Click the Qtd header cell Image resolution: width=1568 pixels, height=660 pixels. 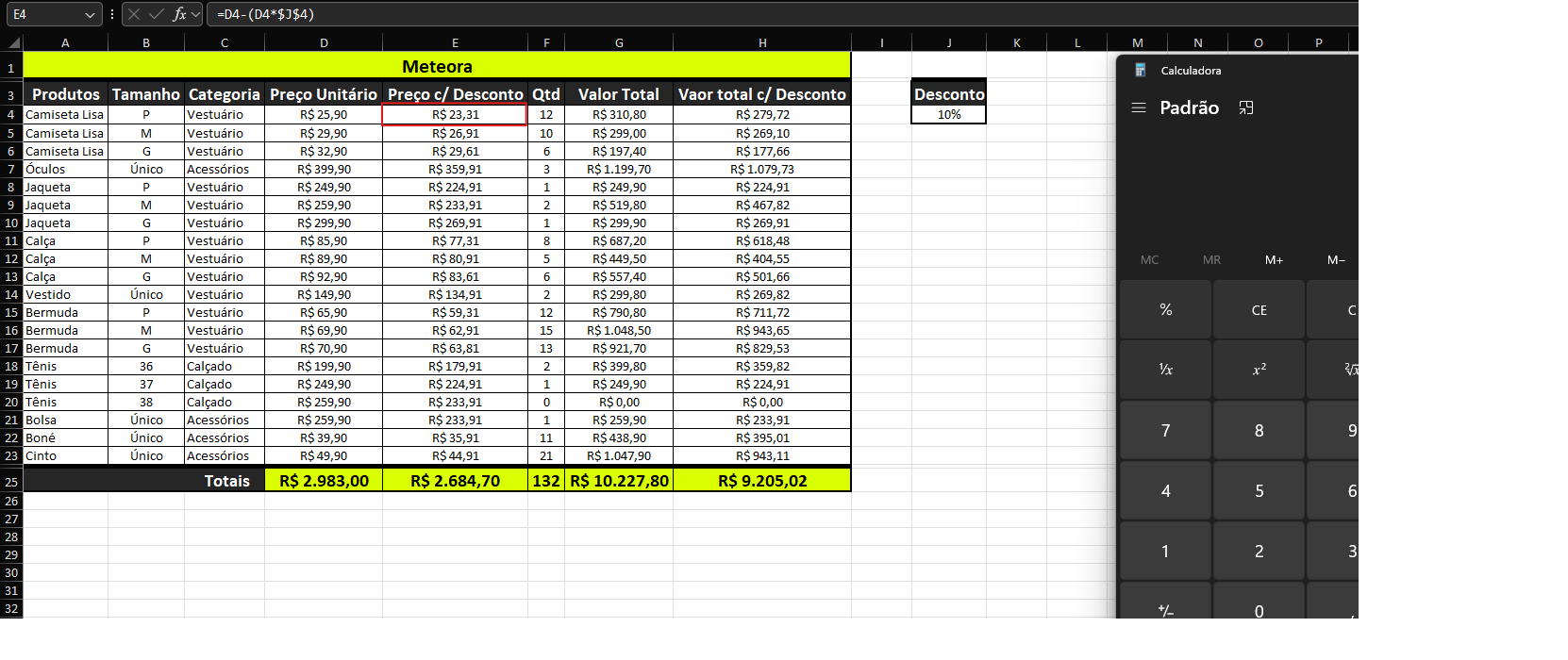tap(546, 94)
